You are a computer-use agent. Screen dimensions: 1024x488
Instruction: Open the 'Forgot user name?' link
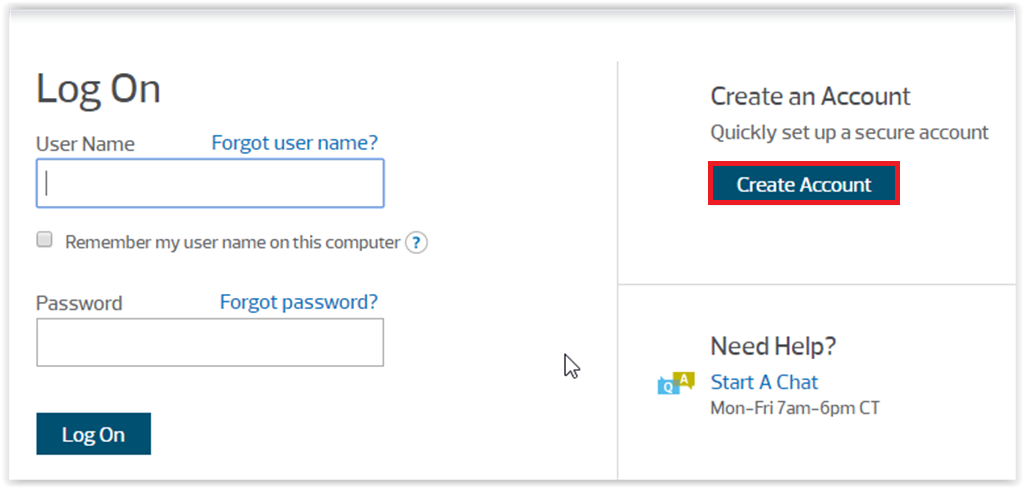coord(295,143)
